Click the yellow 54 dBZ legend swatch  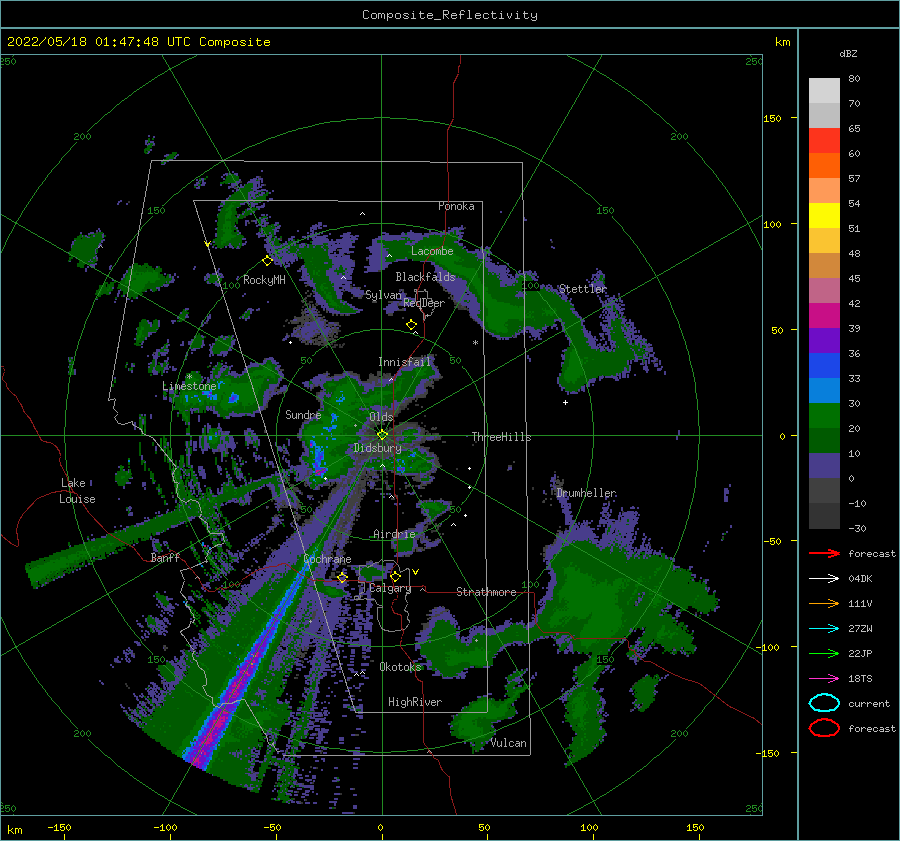click(824, 215)
